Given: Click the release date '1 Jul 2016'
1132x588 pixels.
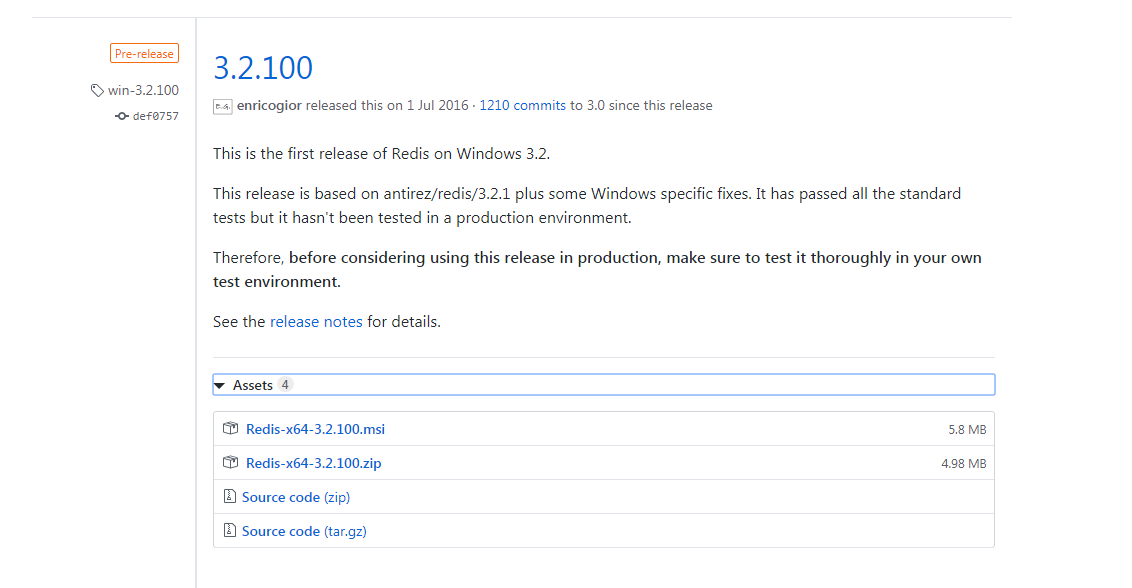Looking at the screenshot, I should (x=437, y=105).
